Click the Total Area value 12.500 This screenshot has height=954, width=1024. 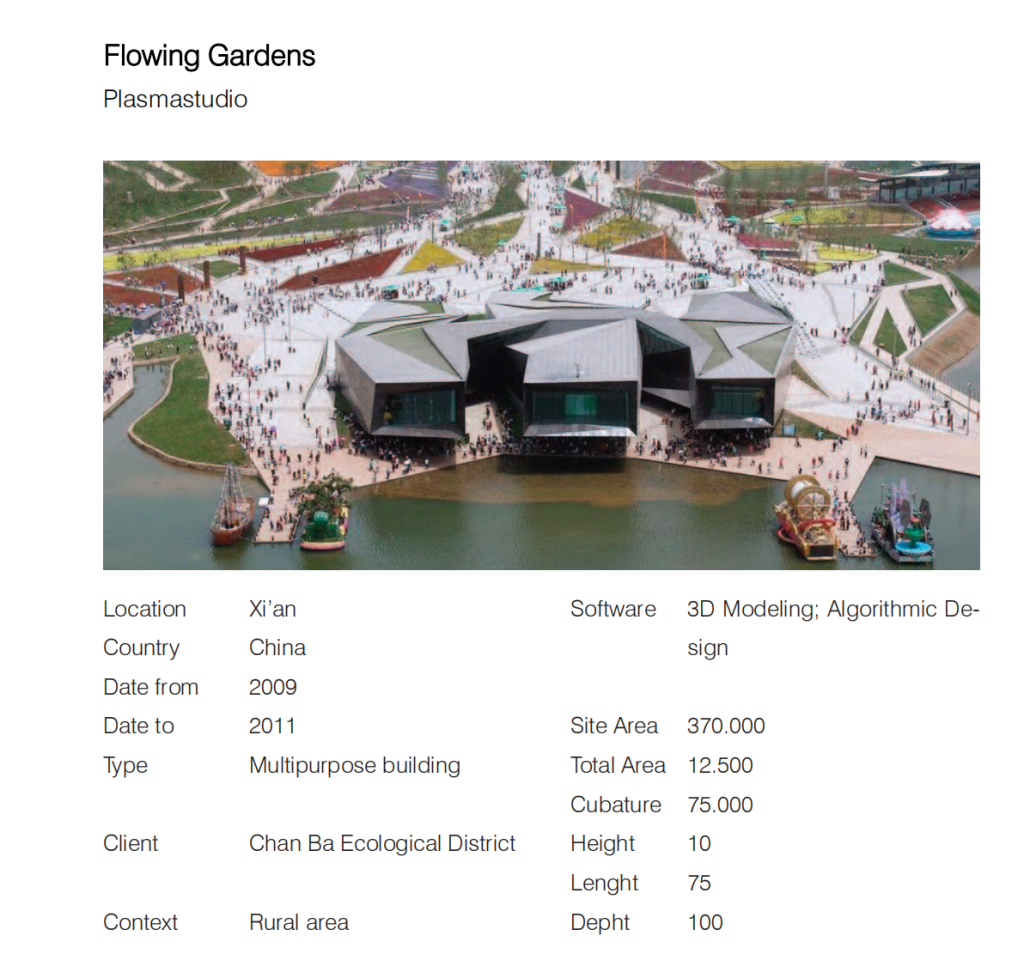click(x=720, y=766)
